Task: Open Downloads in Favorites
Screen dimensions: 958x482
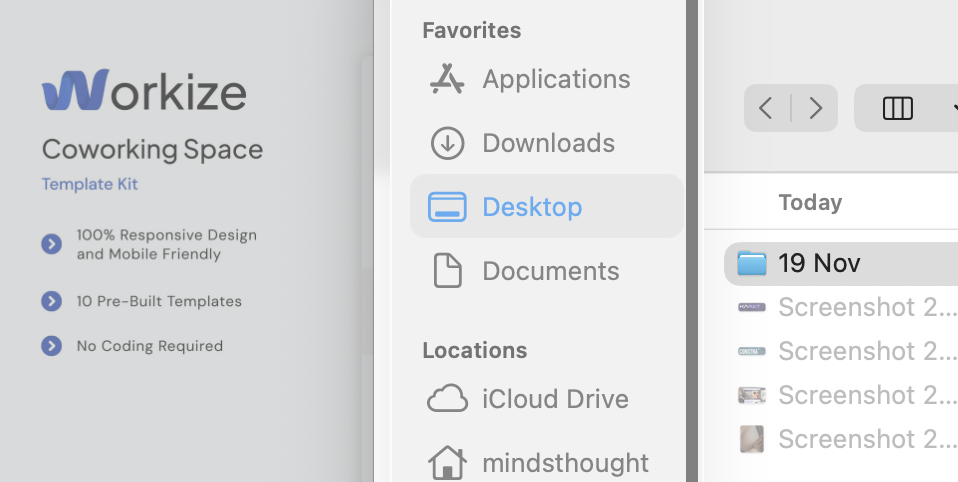Action: coord(546,143)
